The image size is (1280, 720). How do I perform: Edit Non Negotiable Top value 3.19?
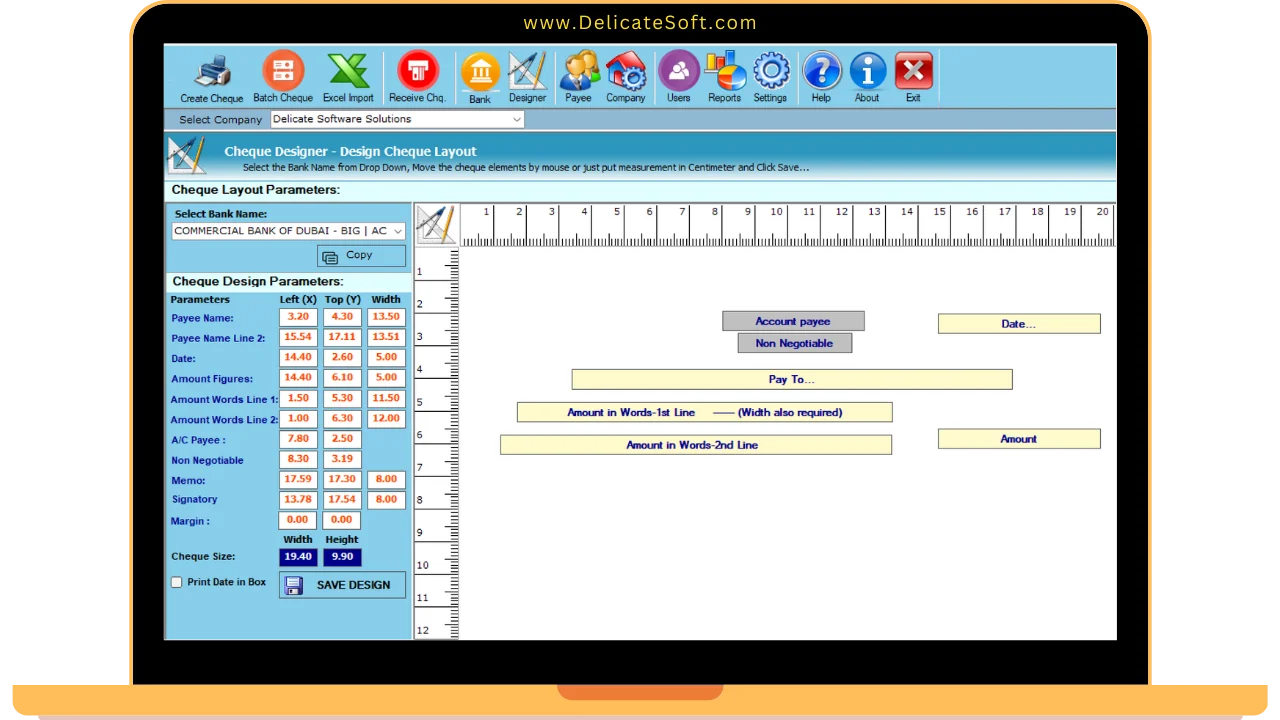point(342,460)
